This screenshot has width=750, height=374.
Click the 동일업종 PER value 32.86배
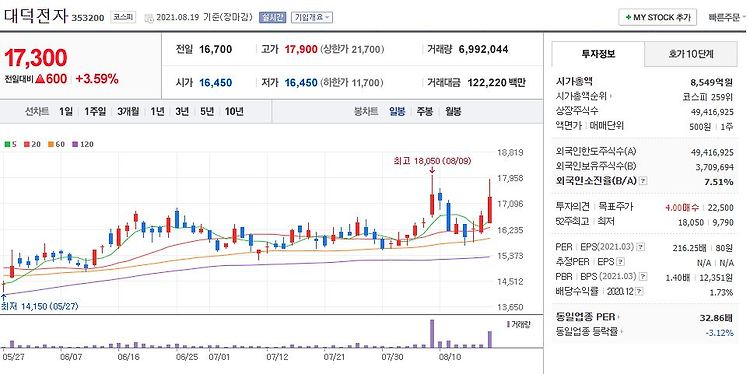click(716, 317)
